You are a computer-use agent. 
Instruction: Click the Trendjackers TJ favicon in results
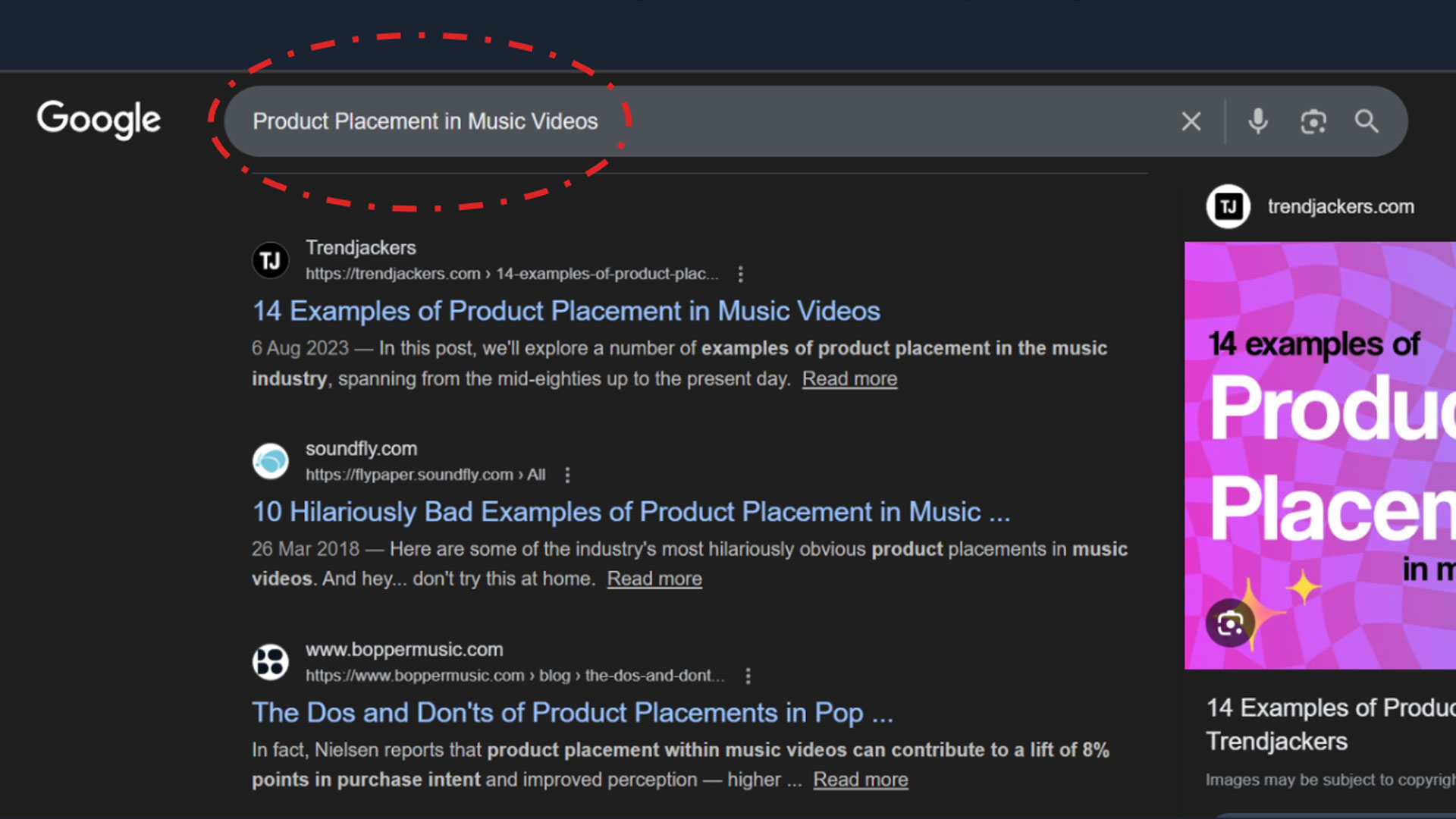pos(270,261)
